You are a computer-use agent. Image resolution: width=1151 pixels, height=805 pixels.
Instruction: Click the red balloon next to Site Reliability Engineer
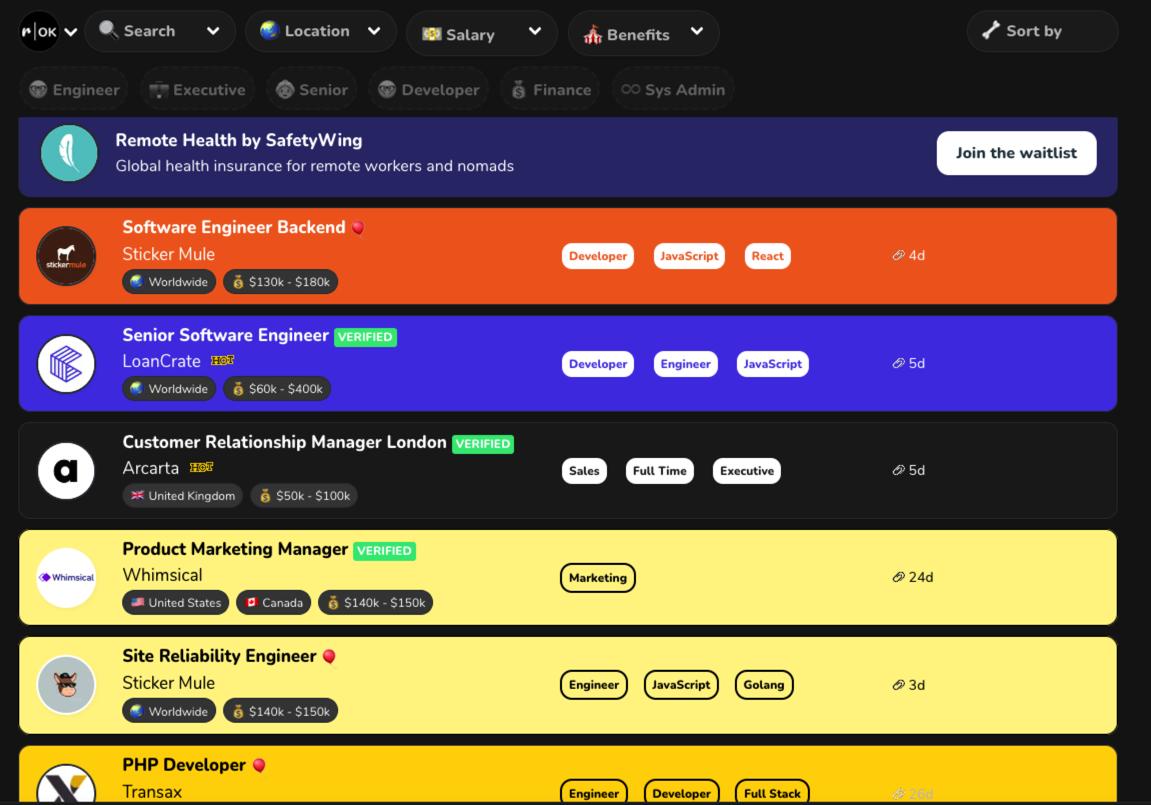click(330, 657)
